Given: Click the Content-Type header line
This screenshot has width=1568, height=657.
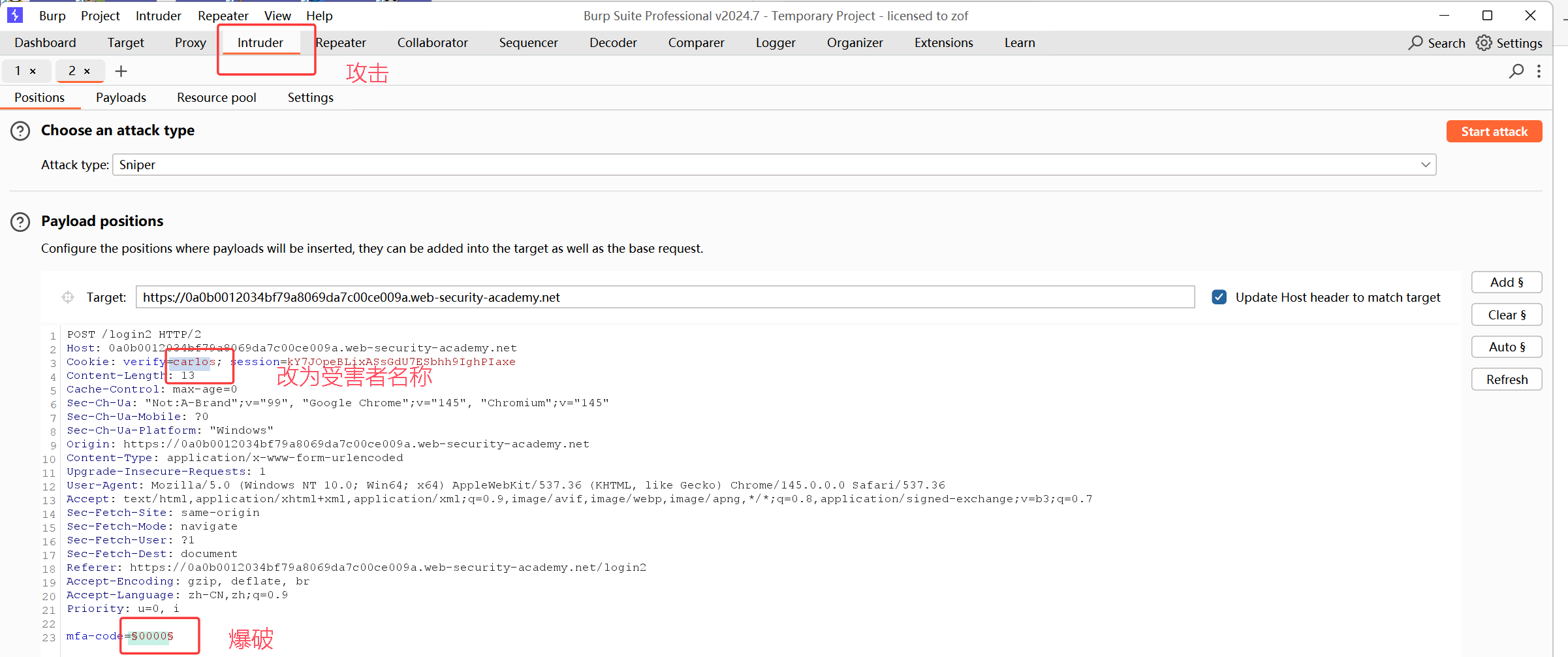Looking at the screenshot, I should pos(235,458).
